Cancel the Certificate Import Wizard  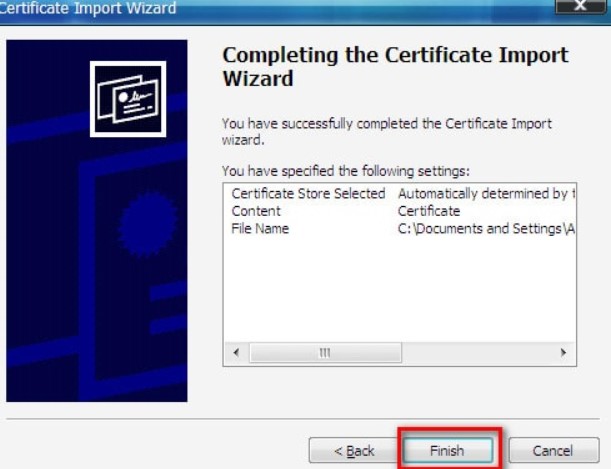[554, 451]
